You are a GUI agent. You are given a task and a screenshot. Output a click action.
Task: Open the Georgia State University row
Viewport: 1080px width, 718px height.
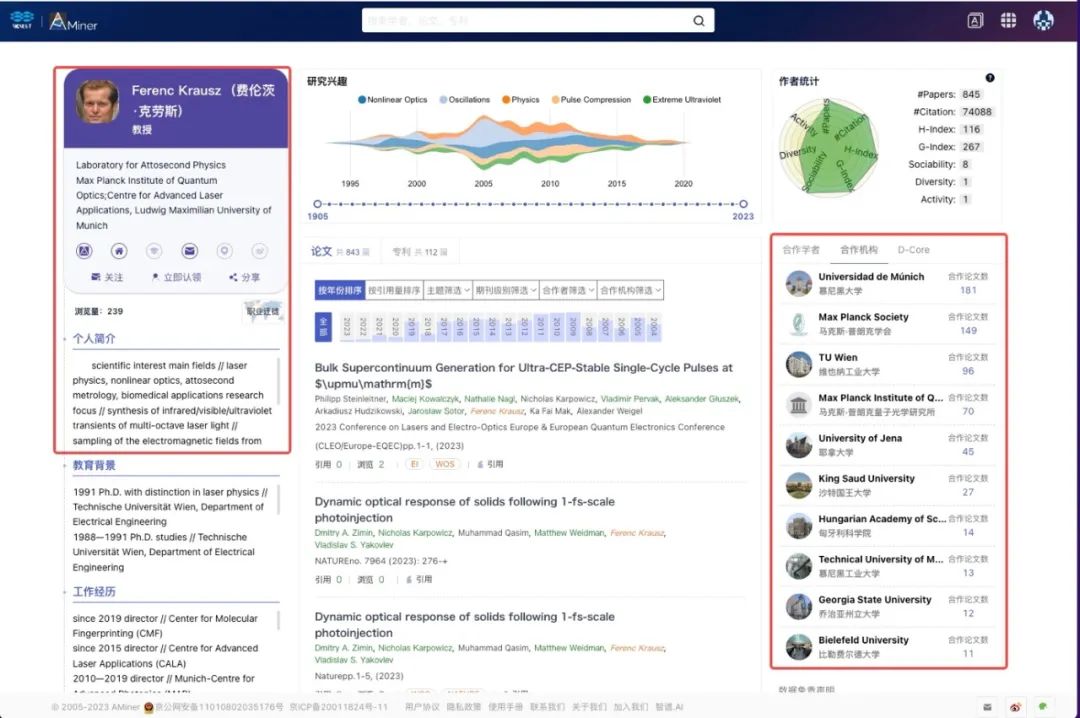pos(889,606)
